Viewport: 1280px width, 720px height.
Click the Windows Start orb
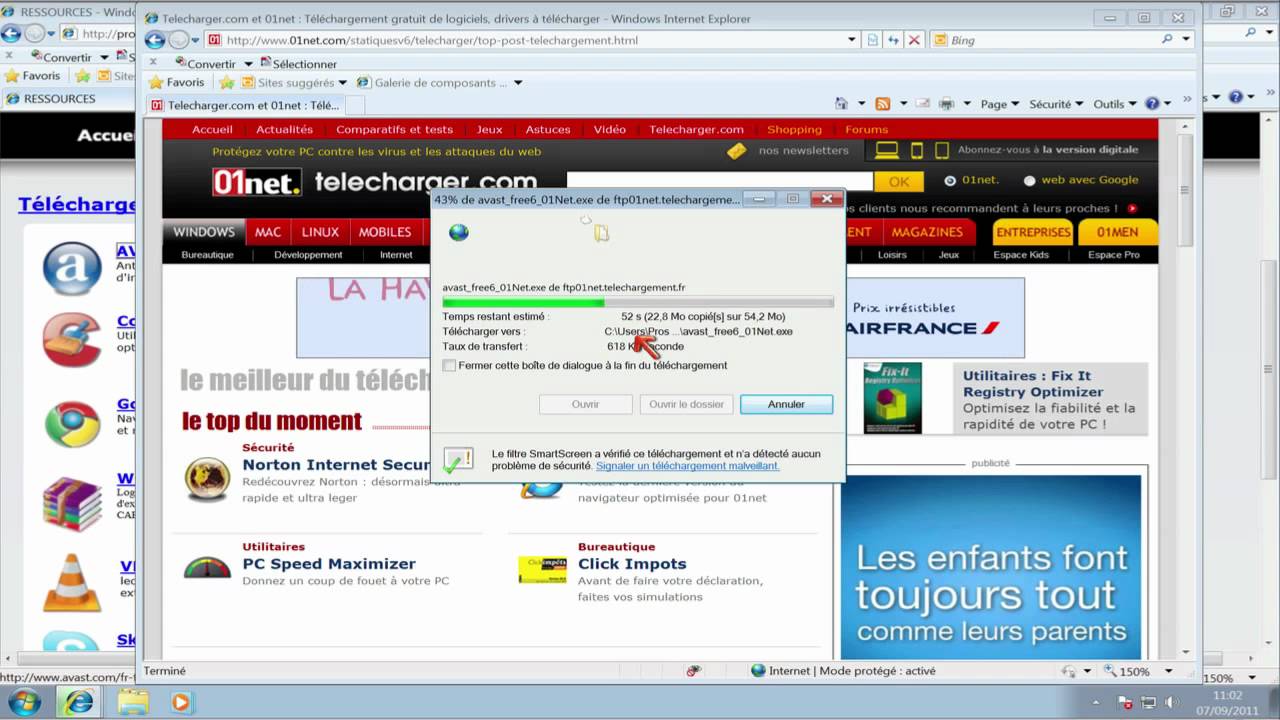24,702
